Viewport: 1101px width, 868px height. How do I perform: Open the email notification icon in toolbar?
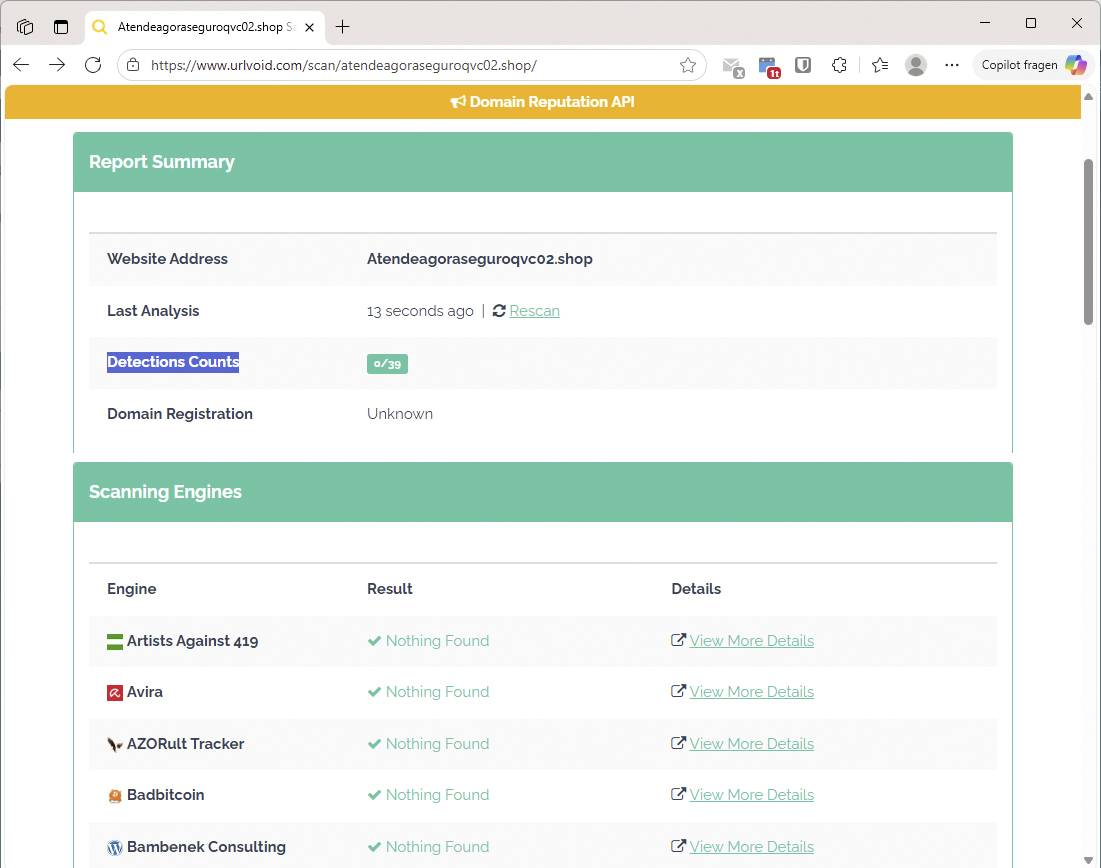tap(733, 64)
